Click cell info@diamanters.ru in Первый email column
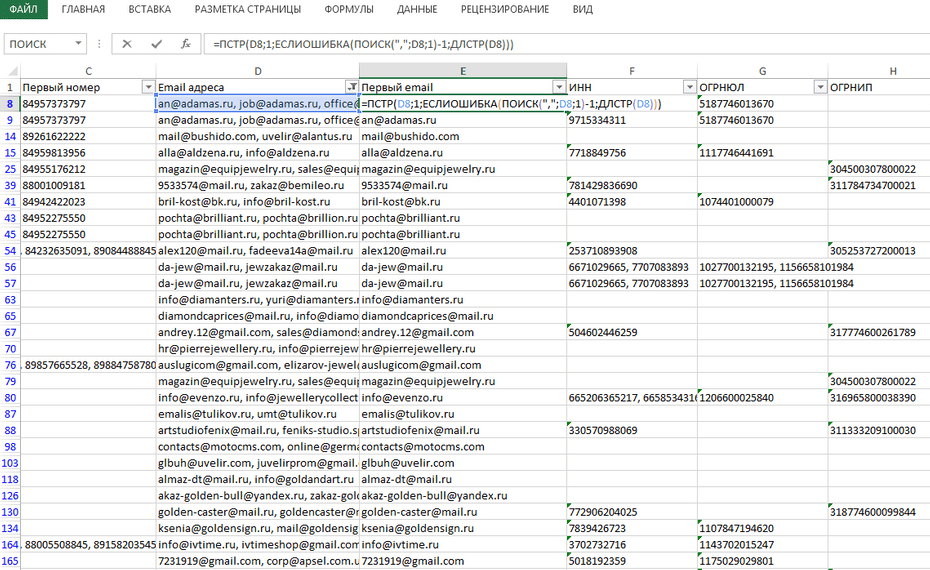This screenshot has width=930, height=570. 463,300
